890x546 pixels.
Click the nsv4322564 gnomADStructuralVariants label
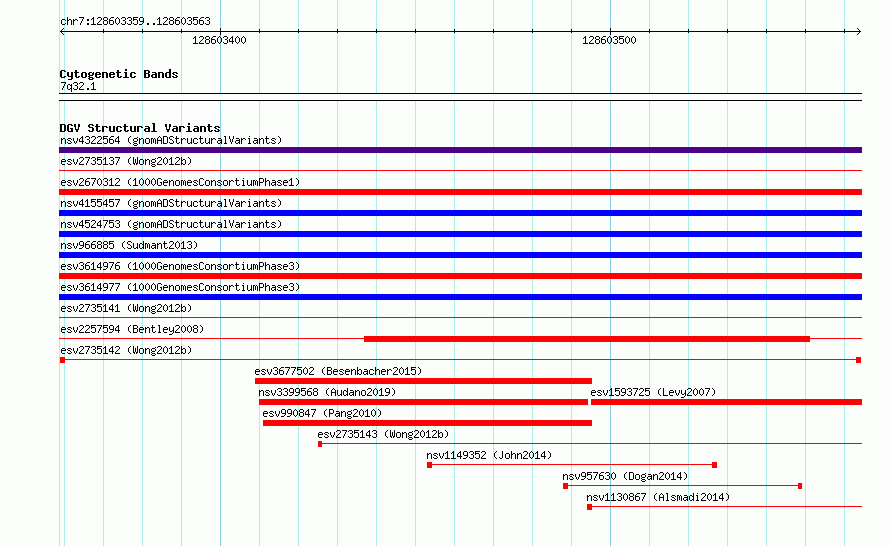(x=171, y=140)
